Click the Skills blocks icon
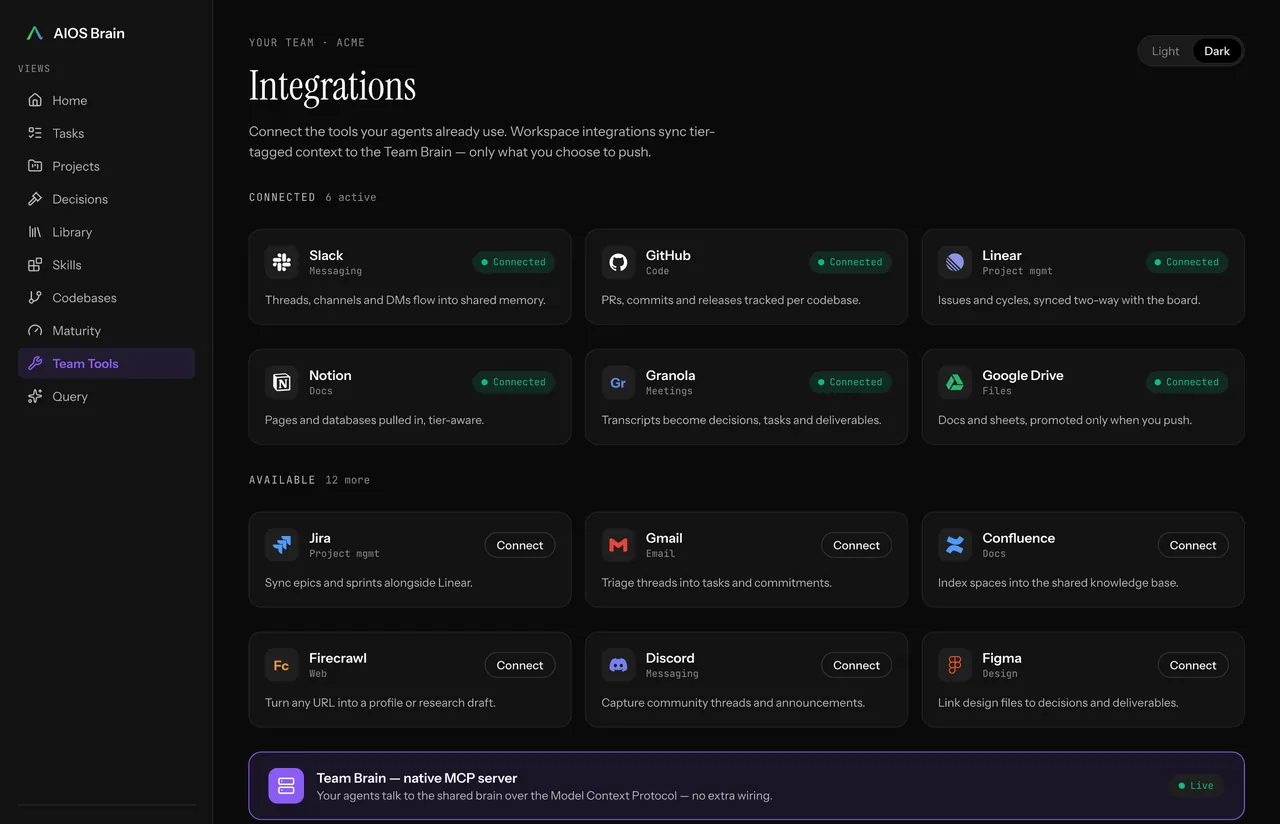 [x=35, y=265]
